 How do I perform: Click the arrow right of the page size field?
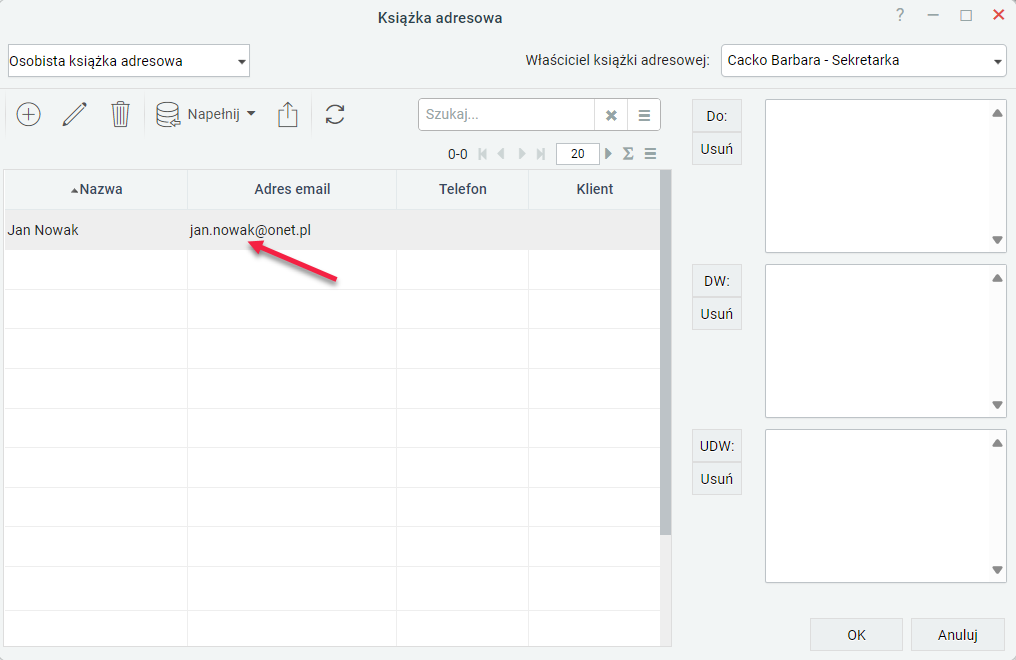pos(608,154)
